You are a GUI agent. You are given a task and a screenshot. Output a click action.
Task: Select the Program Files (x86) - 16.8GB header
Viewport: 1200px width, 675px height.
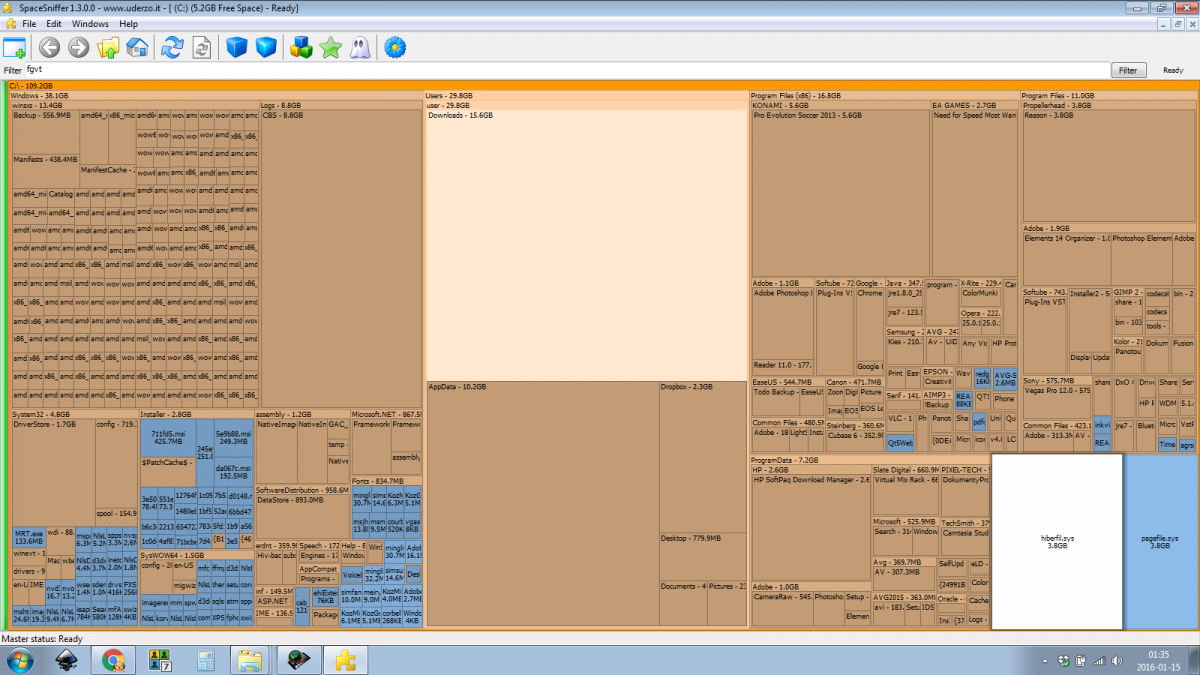tap(884, 96)
